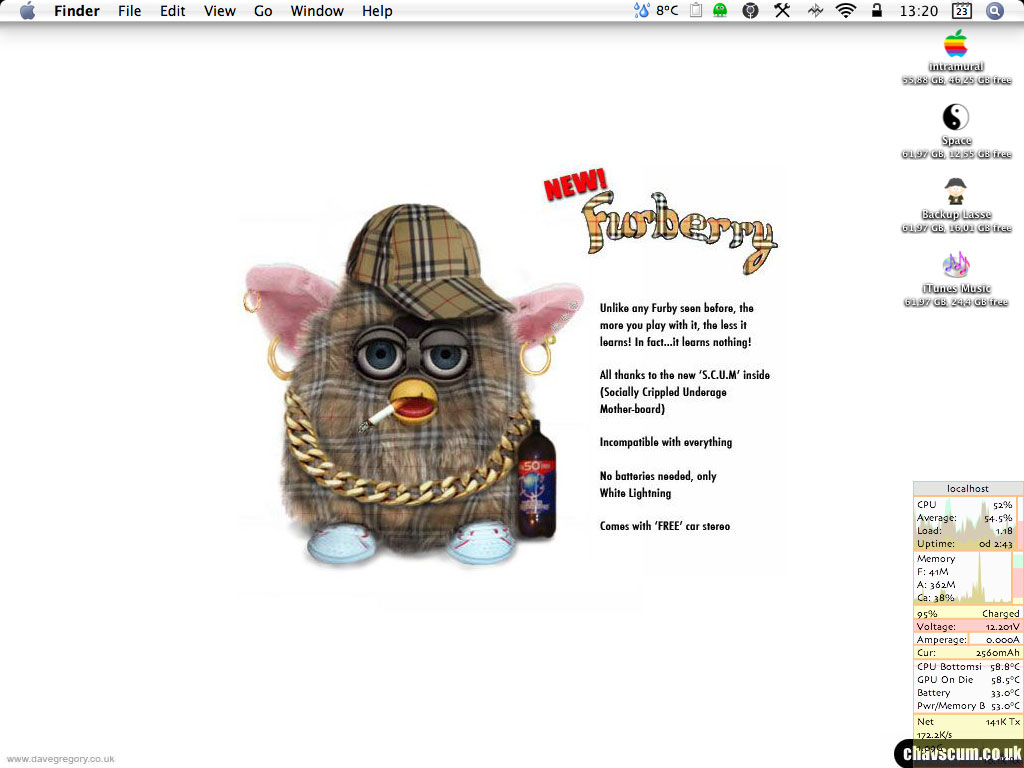Open Spotlight search magnifier icon
This screenshot has height=768, width=1024.
[x=995, y=10]
